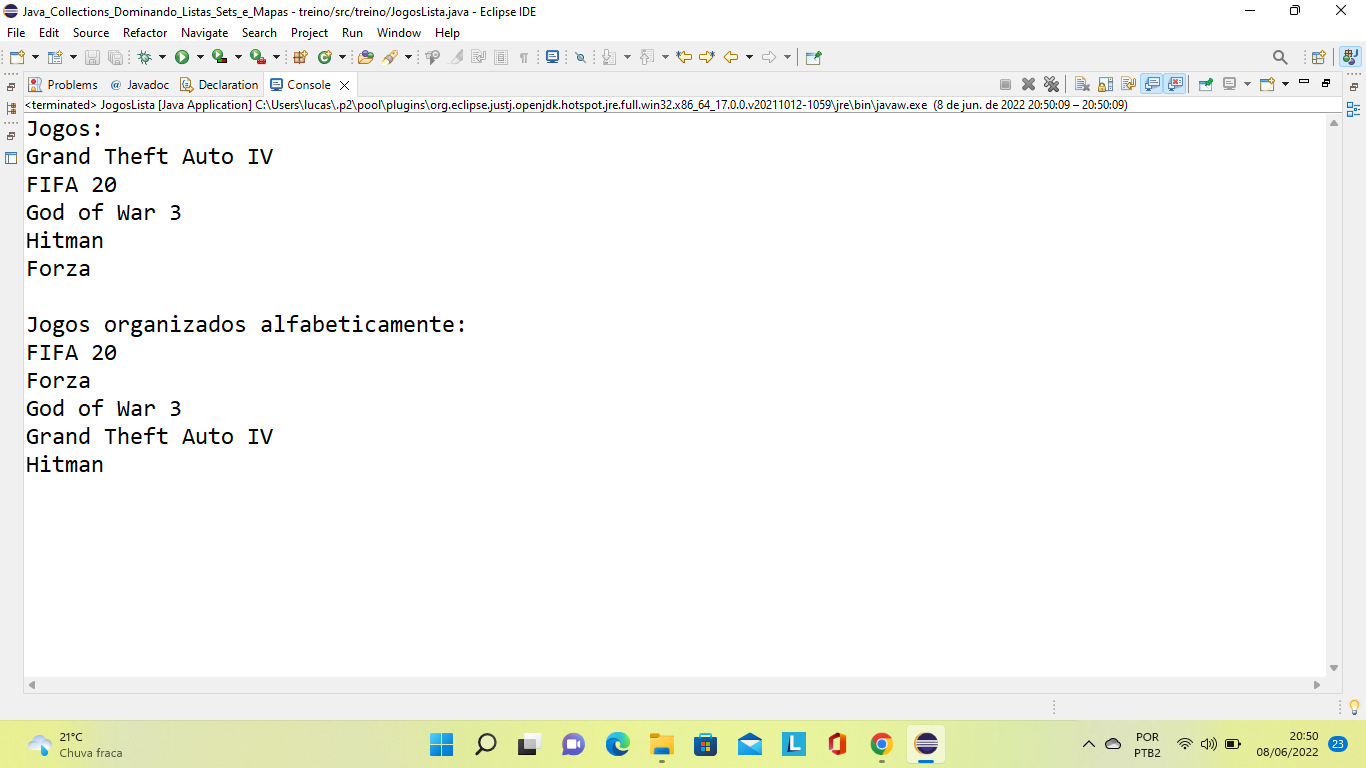The height and width of the screenshot is (768, 1366).
Task: Click the magnifier Search icon at top right
Action: pyautogui.click(x=1280, y=57)
